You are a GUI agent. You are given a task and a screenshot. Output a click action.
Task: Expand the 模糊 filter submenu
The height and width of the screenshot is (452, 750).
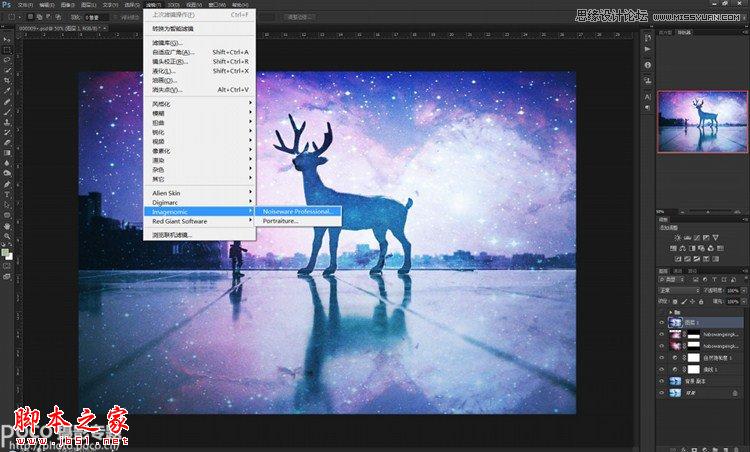200,113
